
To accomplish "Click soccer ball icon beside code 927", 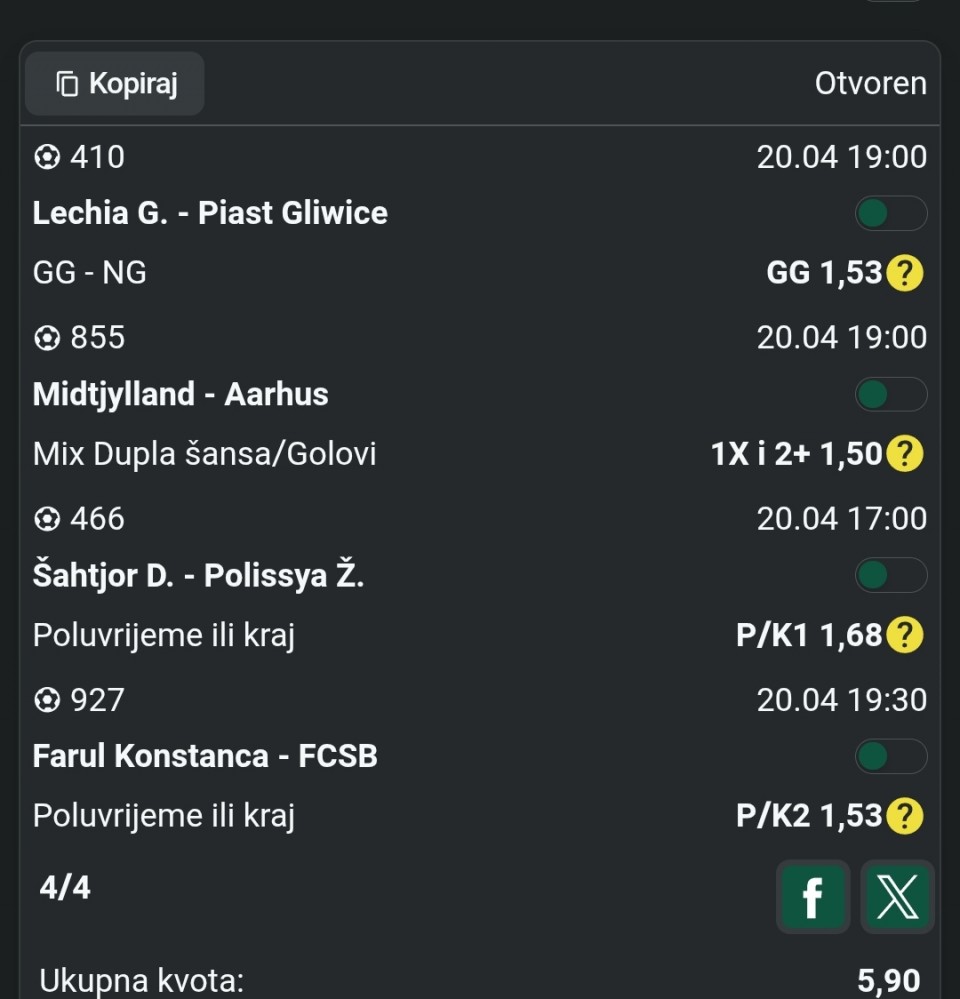I will pos(47,700).
